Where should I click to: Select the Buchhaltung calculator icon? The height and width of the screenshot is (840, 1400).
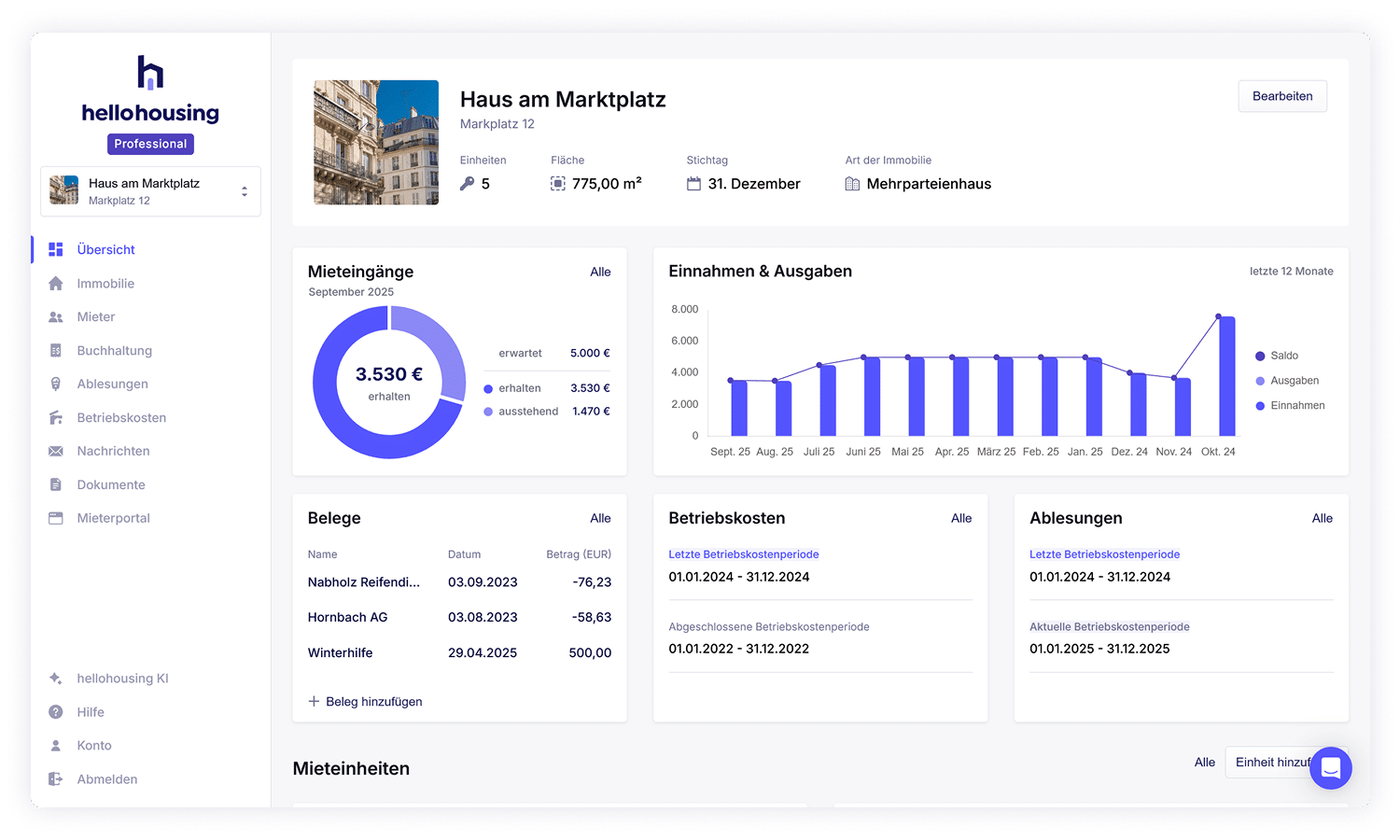[x=56, y=351]
